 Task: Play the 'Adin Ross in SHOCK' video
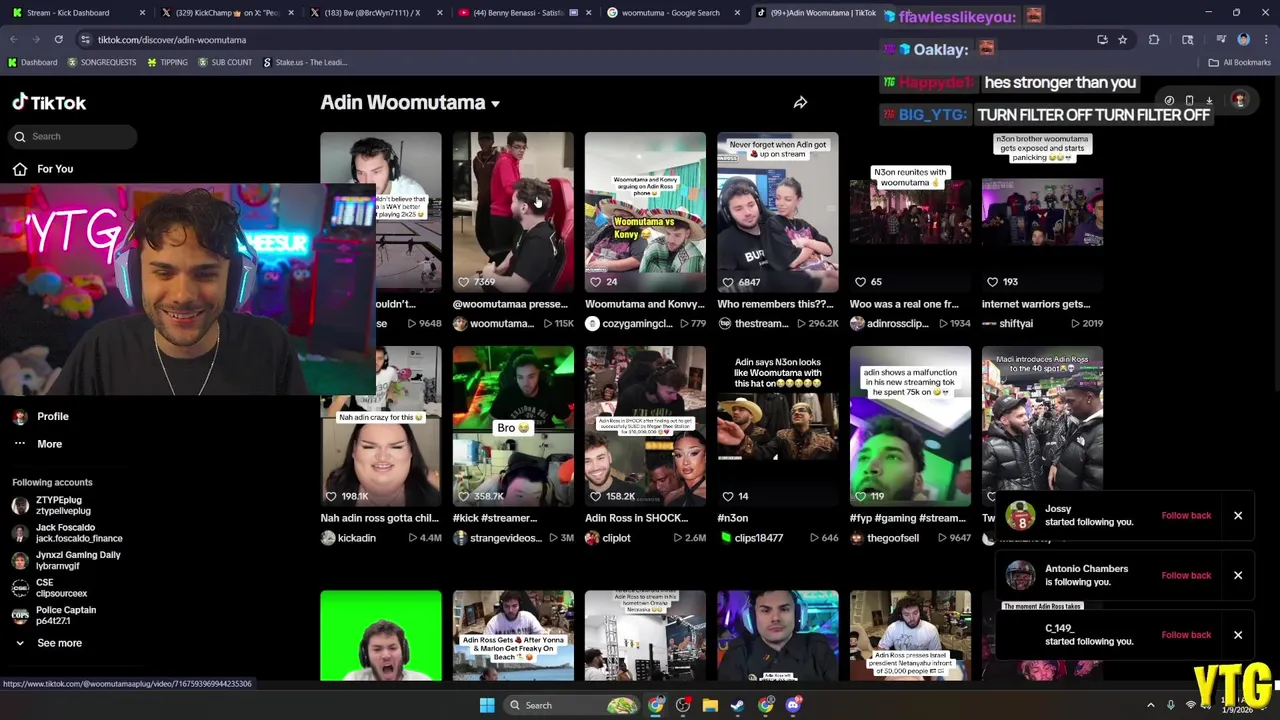point(645,426)
